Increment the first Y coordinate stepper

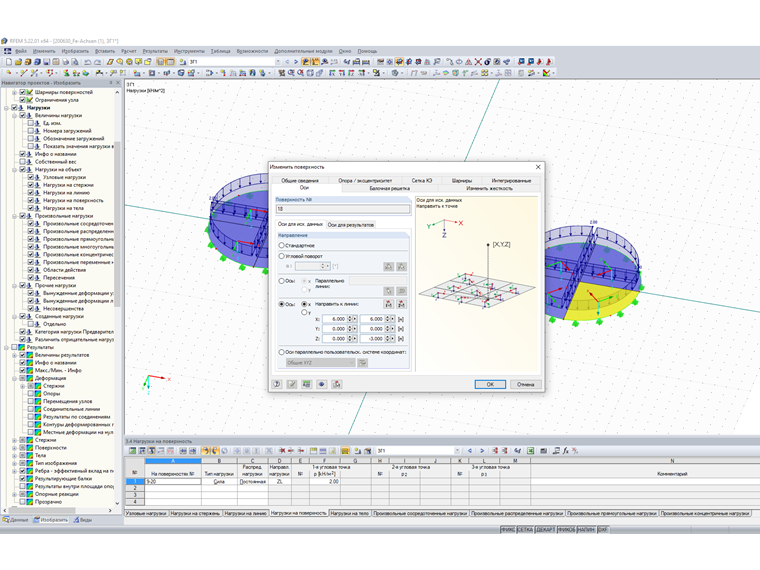click(x=349, y=327)
